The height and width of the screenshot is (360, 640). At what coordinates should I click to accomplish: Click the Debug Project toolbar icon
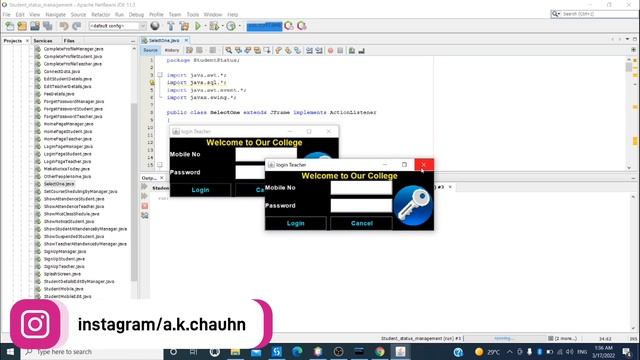(x=214, y=26)
